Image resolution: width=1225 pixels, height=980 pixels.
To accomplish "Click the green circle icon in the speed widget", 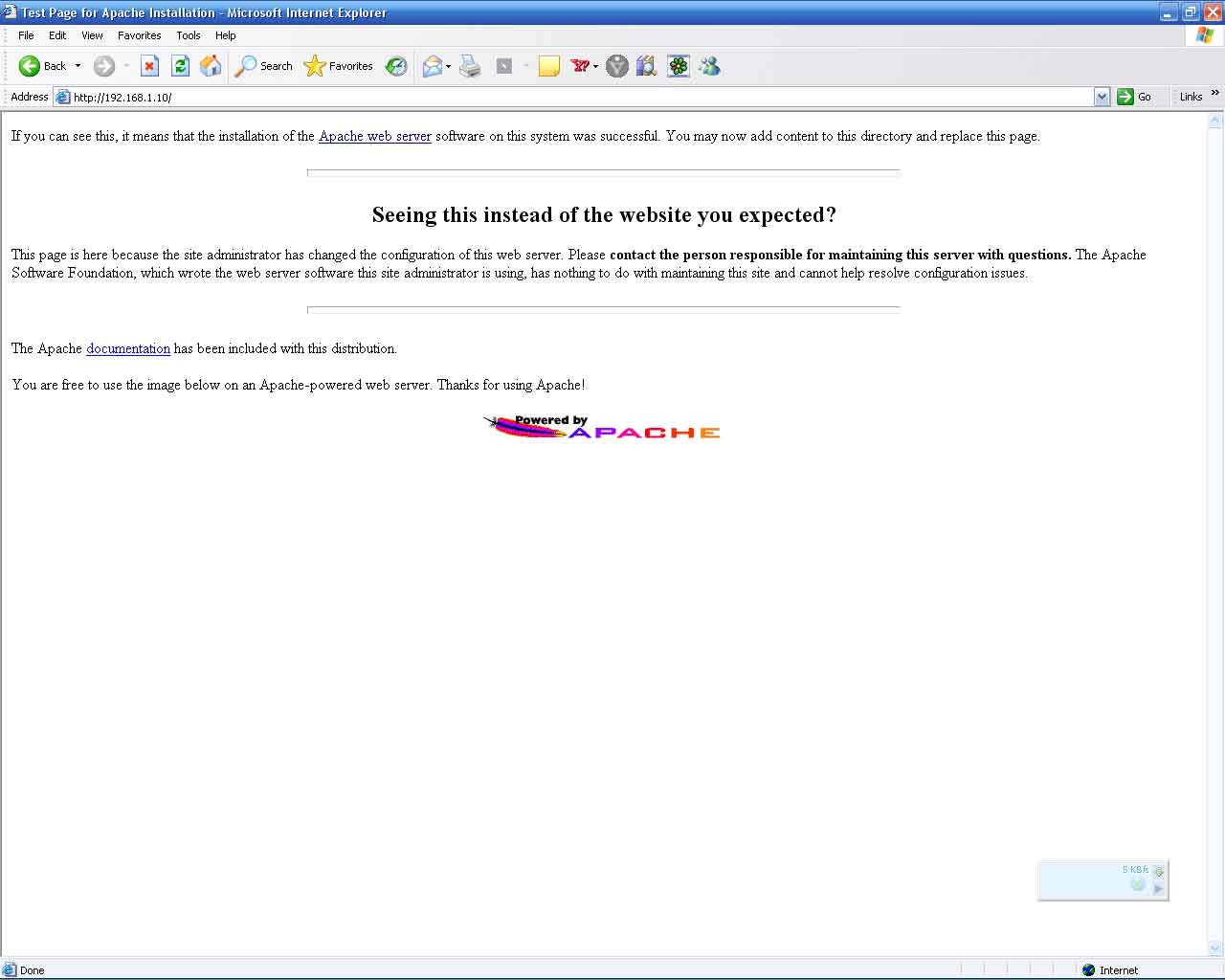I will point(1138,883).
